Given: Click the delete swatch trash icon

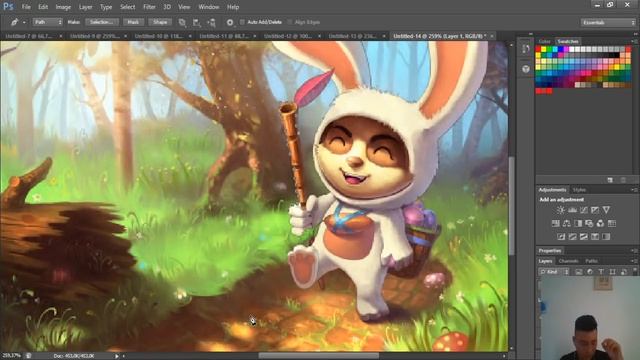Looking at the screenshot, I should pos(623,180).
